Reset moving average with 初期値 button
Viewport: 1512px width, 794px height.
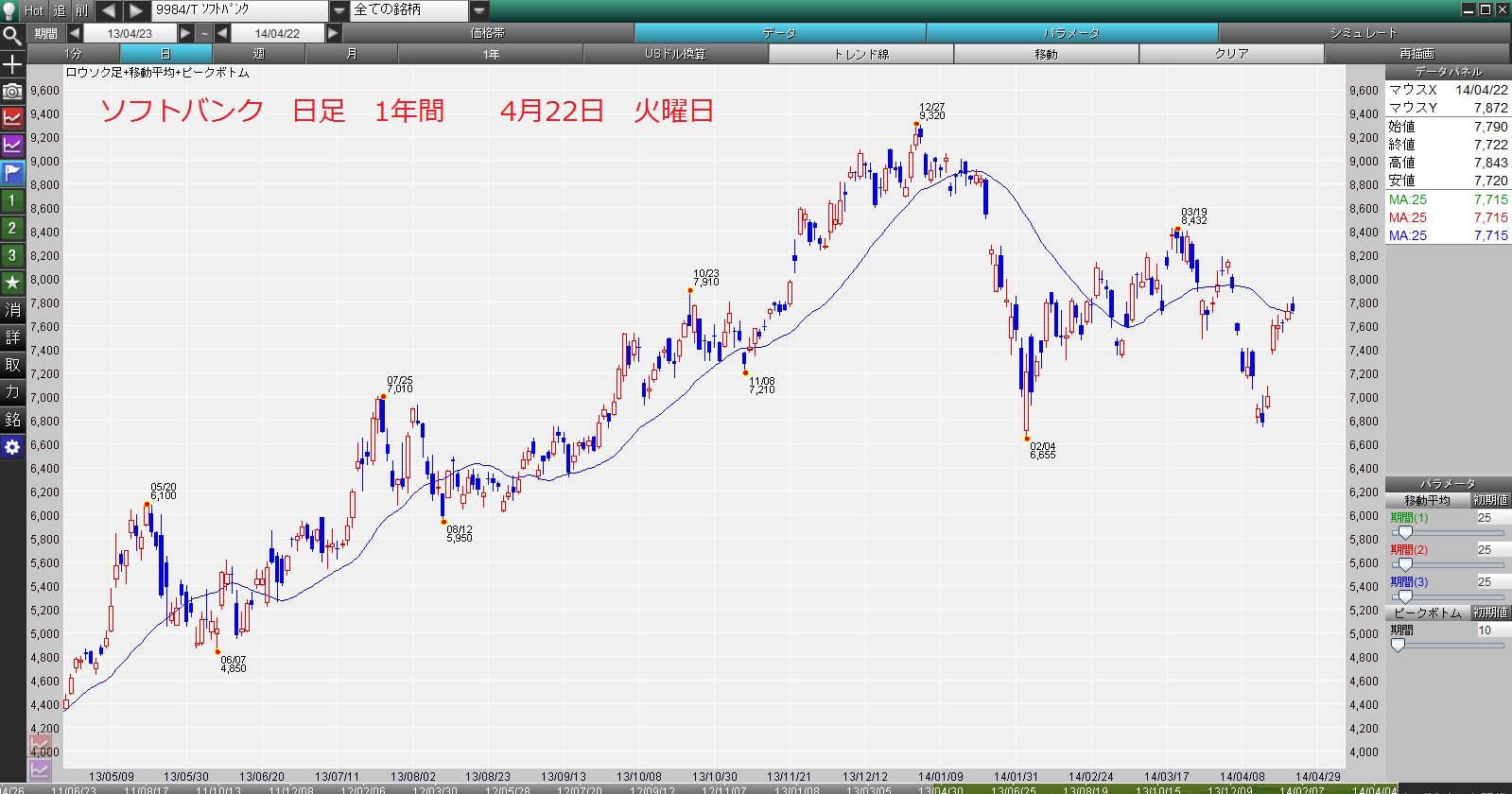[1491, 500]
